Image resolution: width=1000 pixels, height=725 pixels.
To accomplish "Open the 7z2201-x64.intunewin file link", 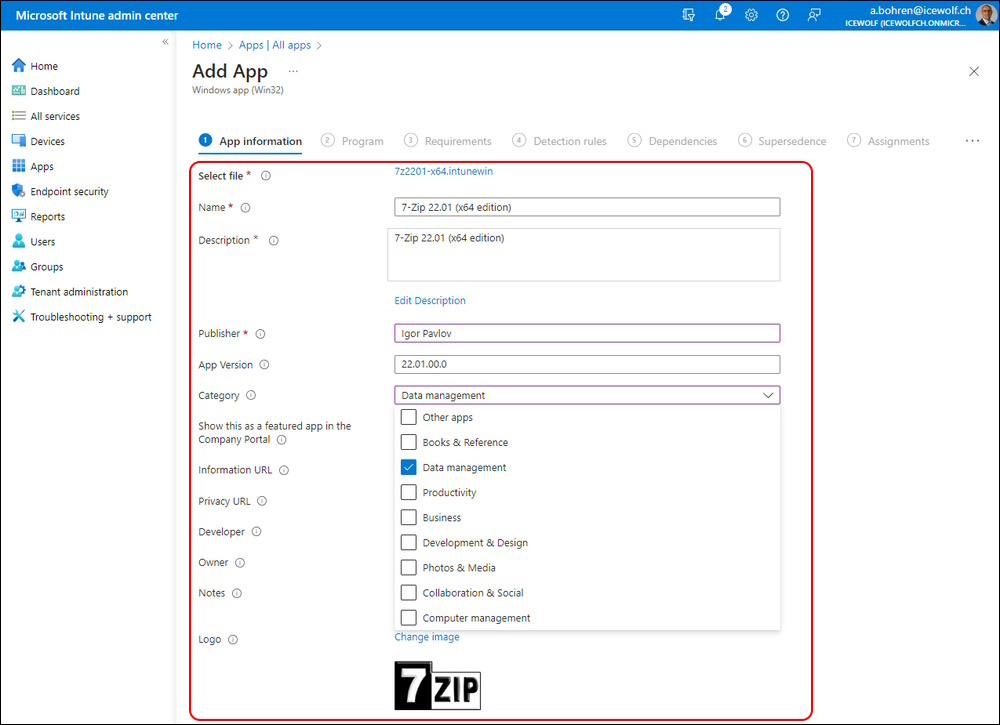I will coord(443,172).
